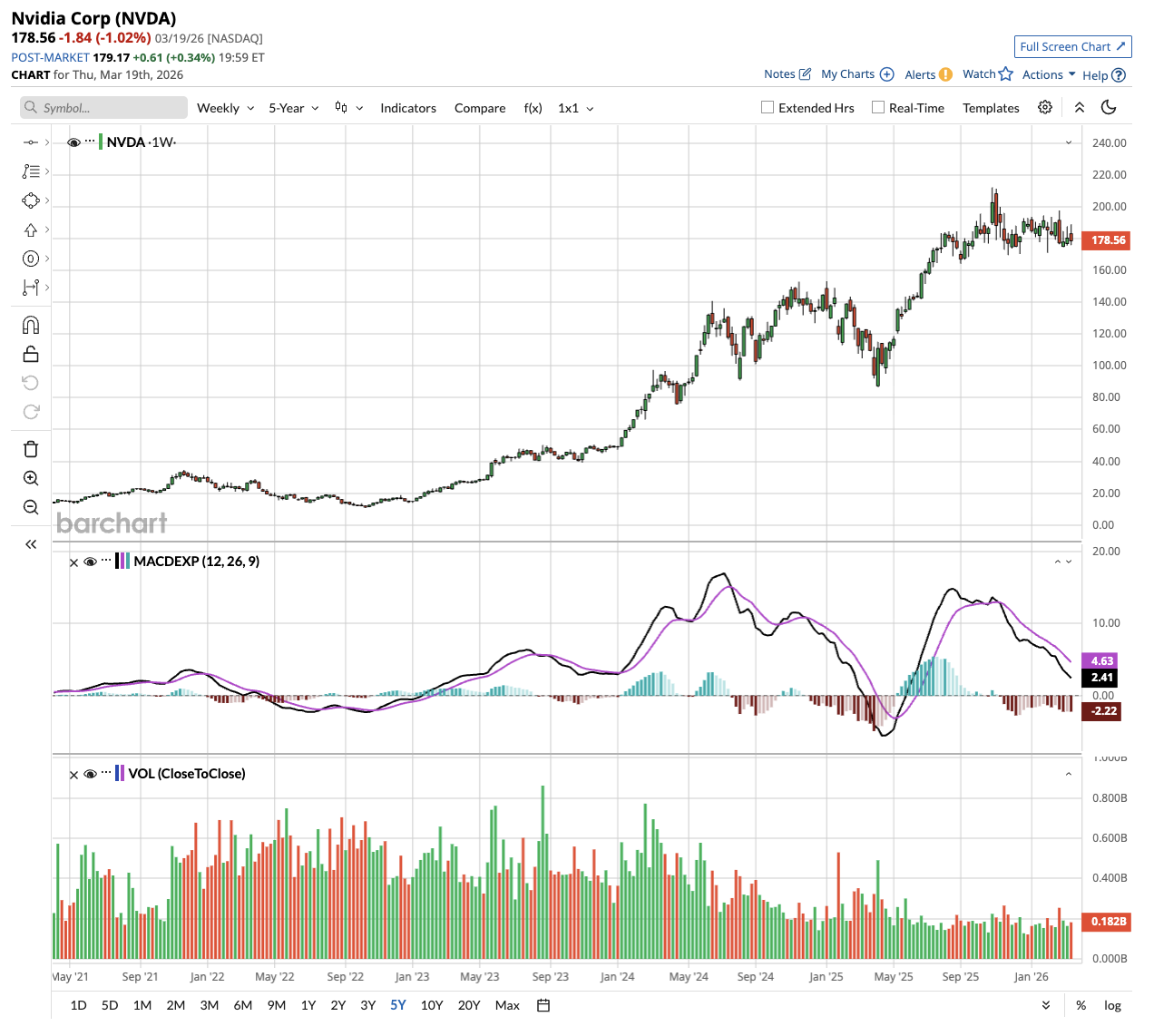
Task: Hide the MACDEXP indicator
Action: [x=90, y=562]
